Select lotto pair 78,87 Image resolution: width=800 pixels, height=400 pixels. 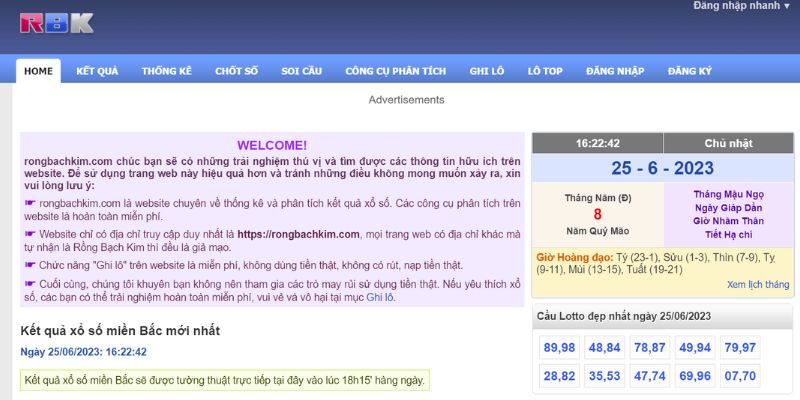point(649,348)
